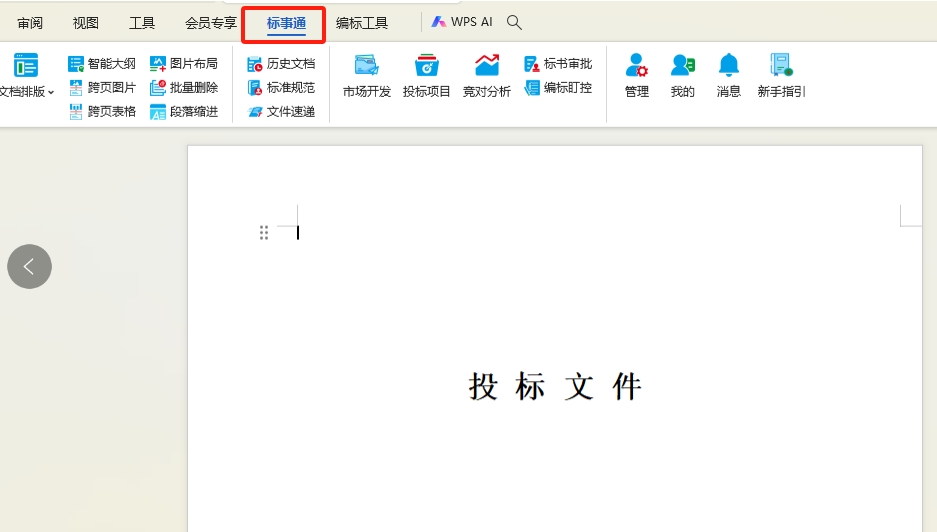Expand the 文档排版 dropdown arrow
The height and width of the screenshot is (532, 937).
click(51, 92)
